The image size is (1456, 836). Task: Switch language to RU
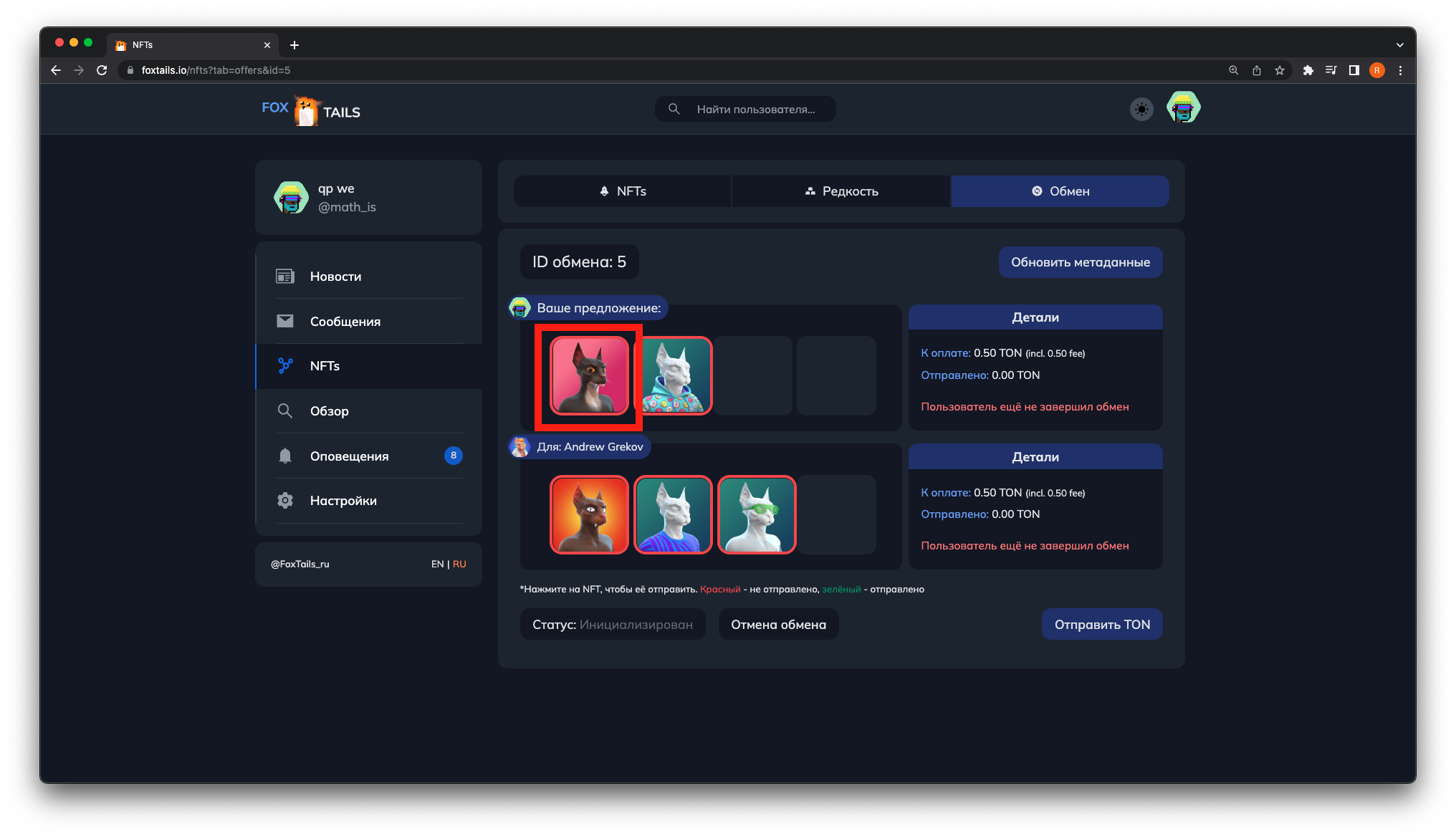pos(459,564)
